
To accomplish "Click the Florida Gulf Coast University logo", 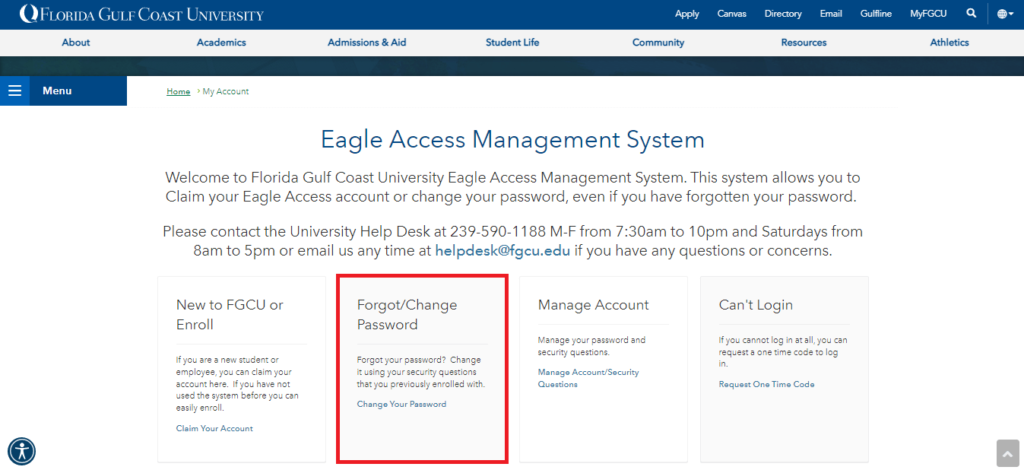I will (142, 14).
